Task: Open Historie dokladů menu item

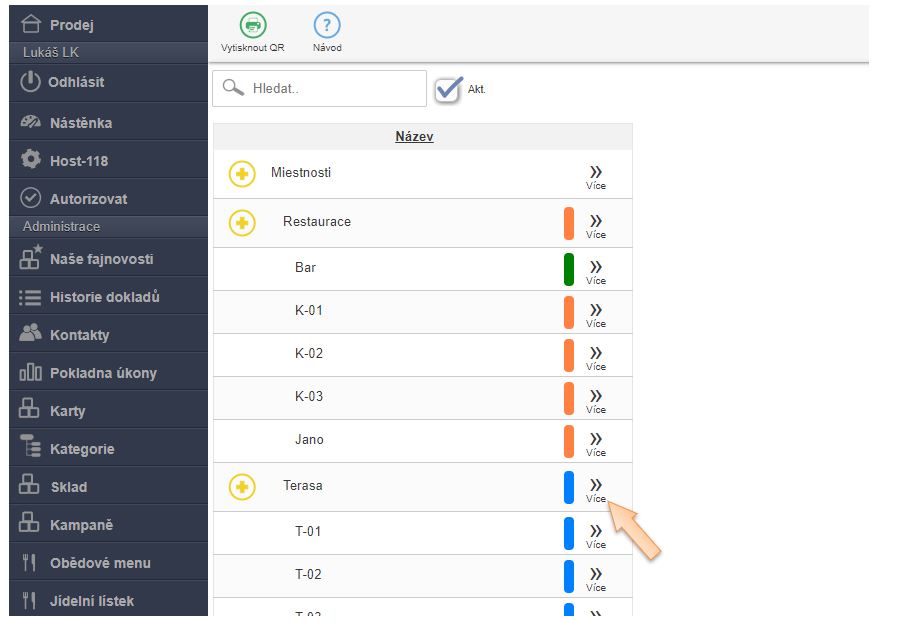Action: pos(104,297)
